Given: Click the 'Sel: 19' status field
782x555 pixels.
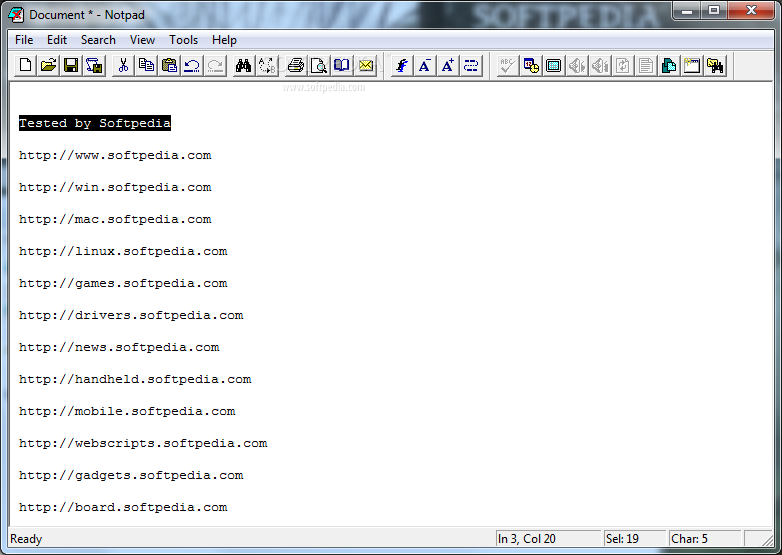Looking at the screenshot, I should coord(635,539).
